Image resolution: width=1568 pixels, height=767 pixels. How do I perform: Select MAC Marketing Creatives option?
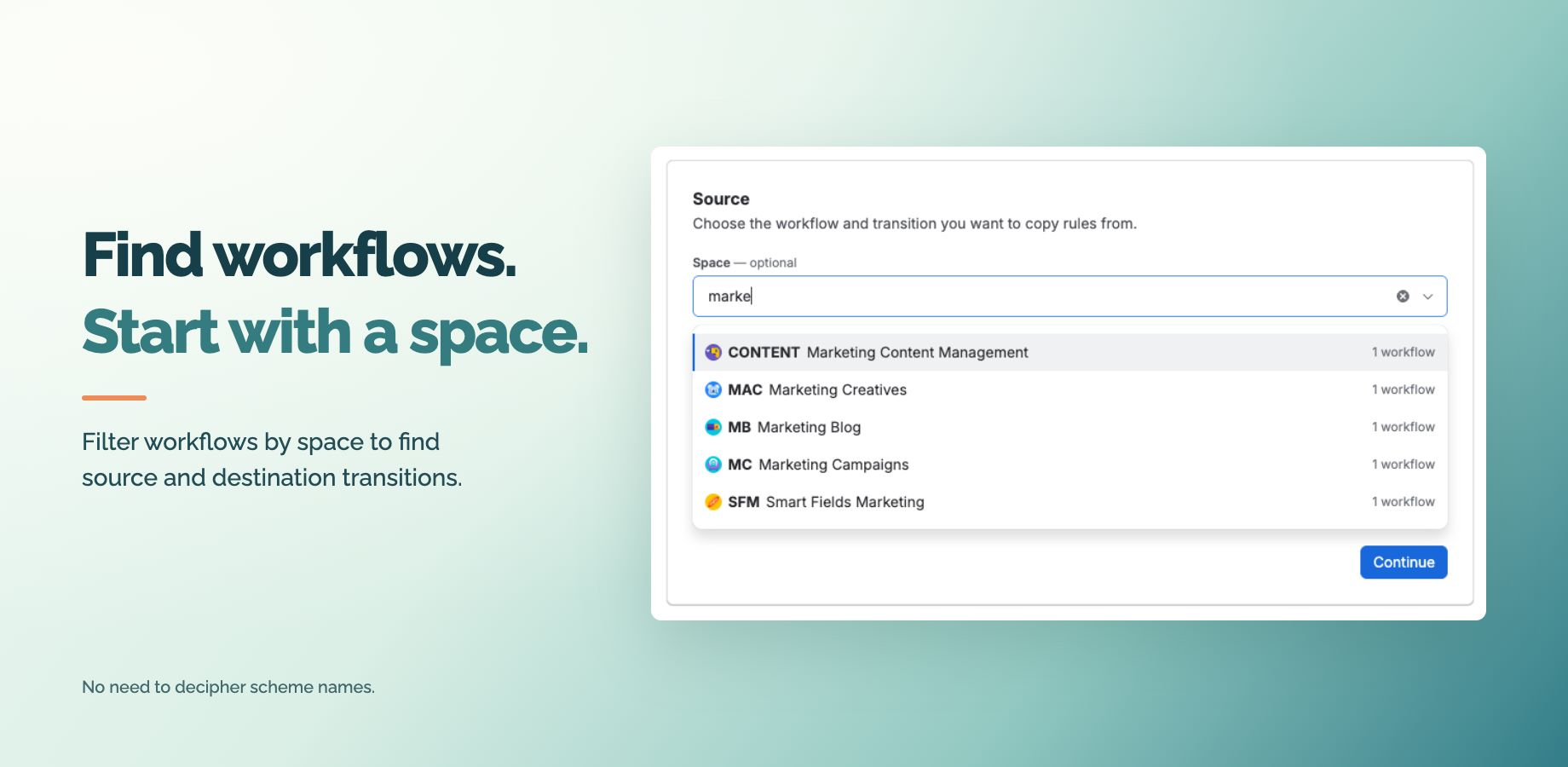[1070, 389]
